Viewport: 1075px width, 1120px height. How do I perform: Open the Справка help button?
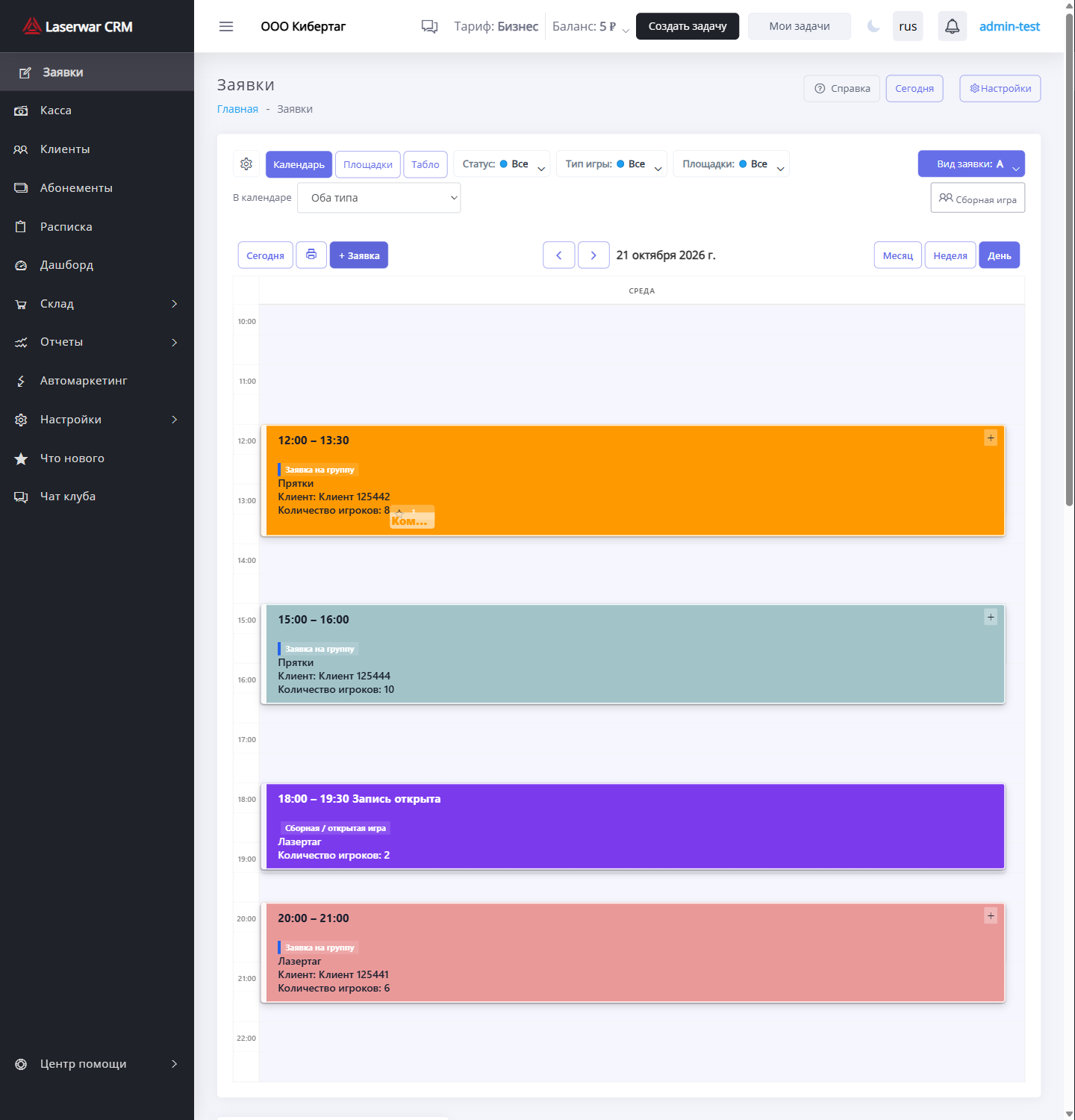coord(842,88)
